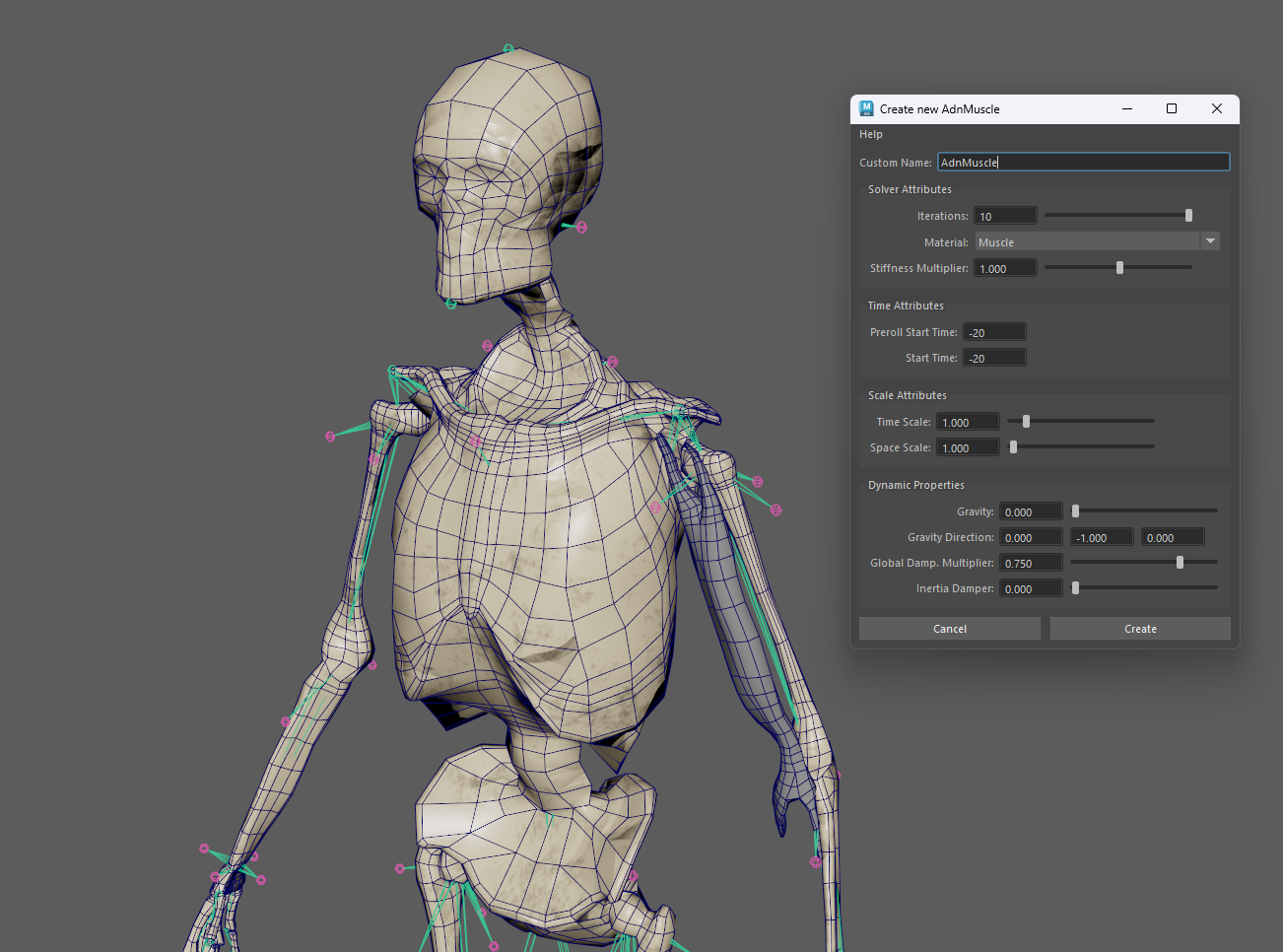Image resolution: width=1283 pixels, height=952 pixels.
Task: Click the Iterations value field
Action: pos(1005,215)
